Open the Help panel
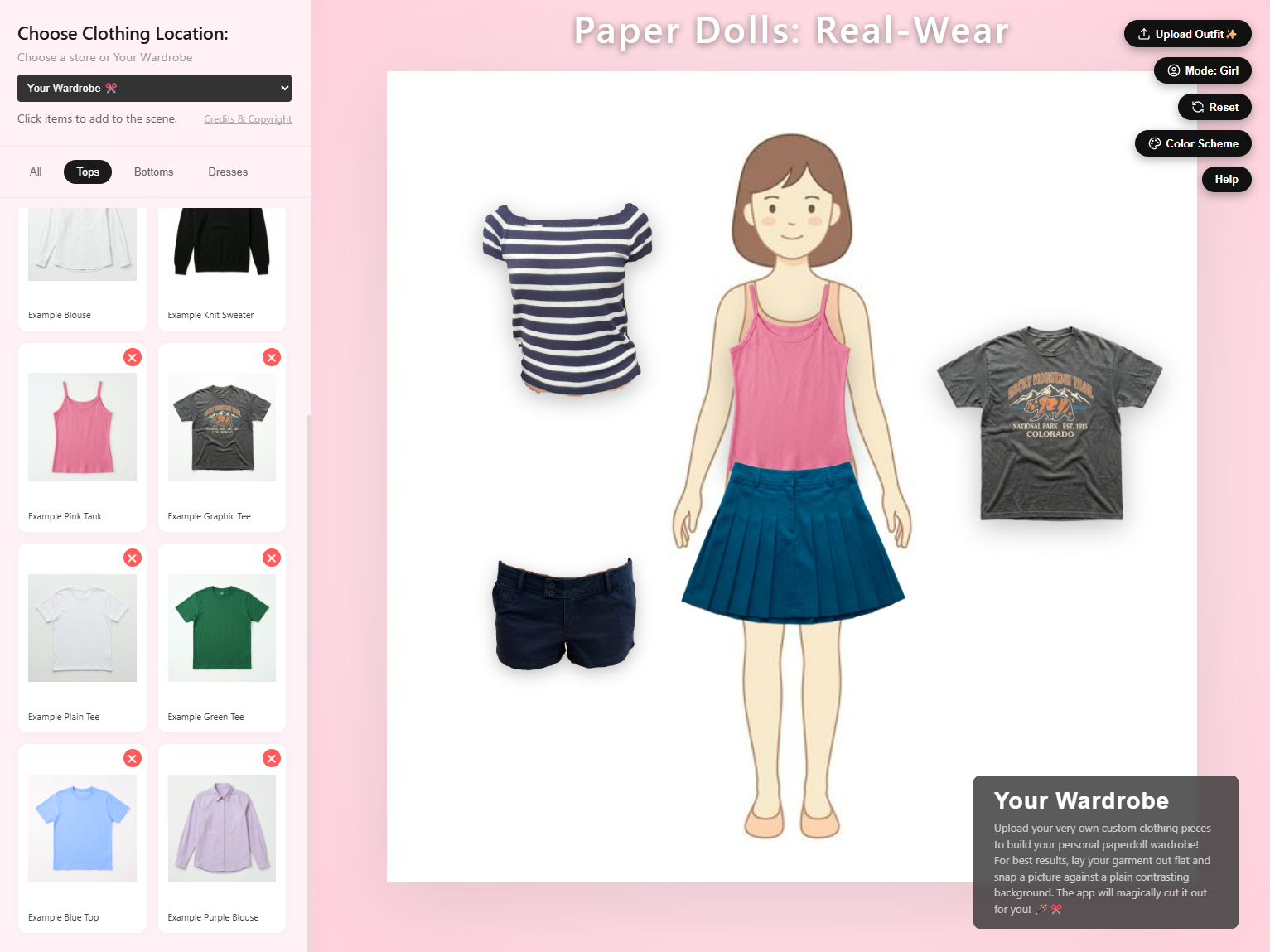Viewport: 1270px width, 952px height. coord(1226,179)
